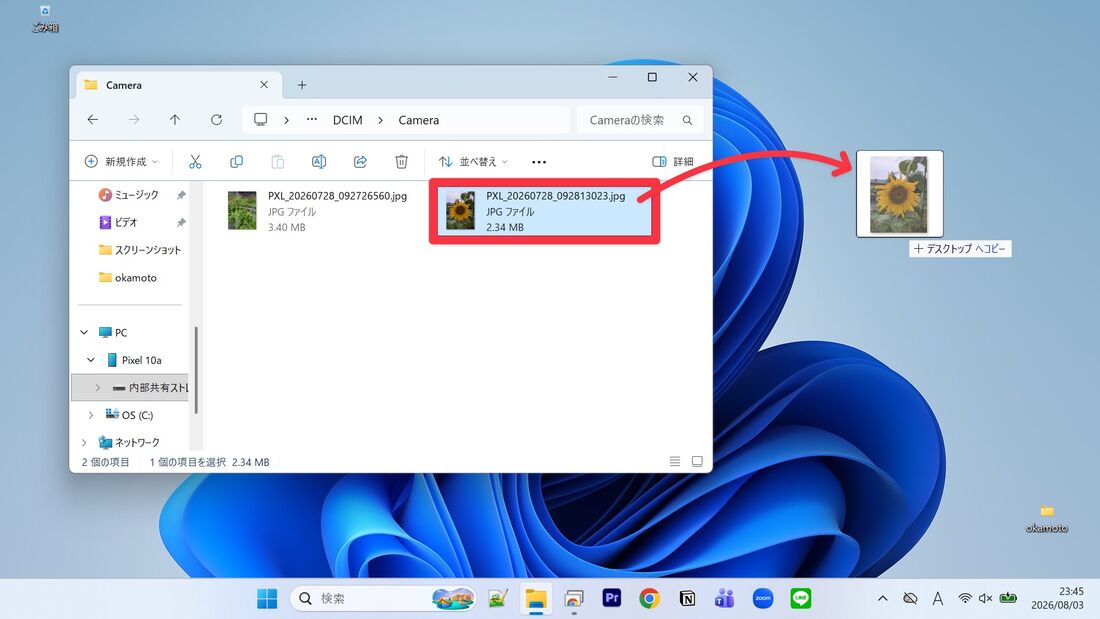This screenshot has width=1100, height=619.
Task: Click the Cameraの検索 search field
Action: [640, 120]
